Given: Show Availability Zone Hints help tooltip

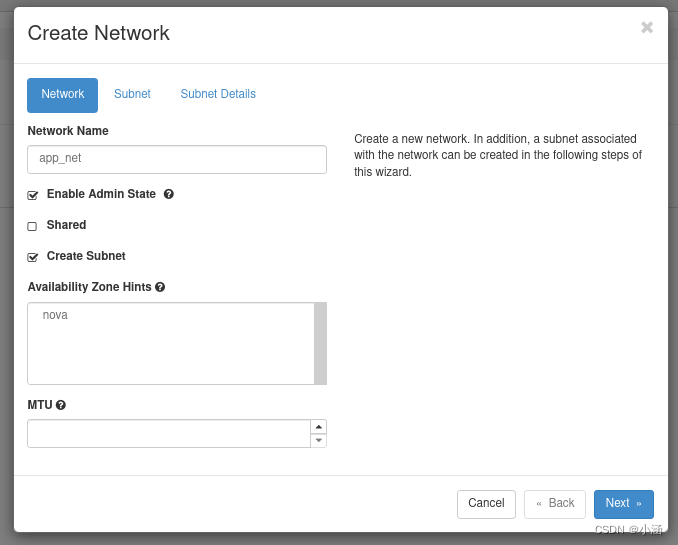Looking at the screenshot, I should tap(160, 287).
